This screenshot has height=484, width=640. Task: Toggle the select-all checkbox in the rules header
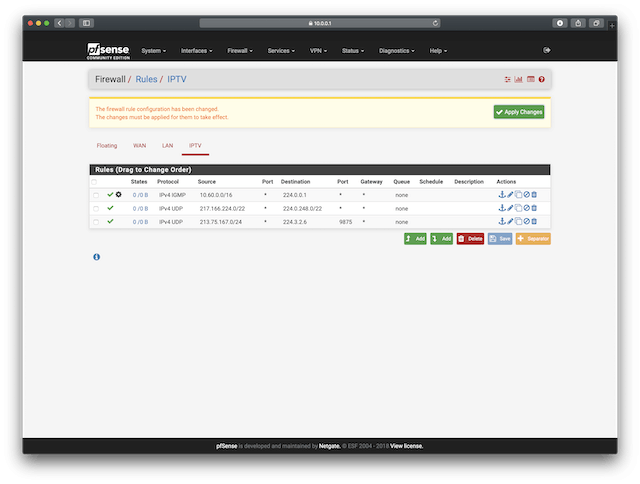pos(94,182)
